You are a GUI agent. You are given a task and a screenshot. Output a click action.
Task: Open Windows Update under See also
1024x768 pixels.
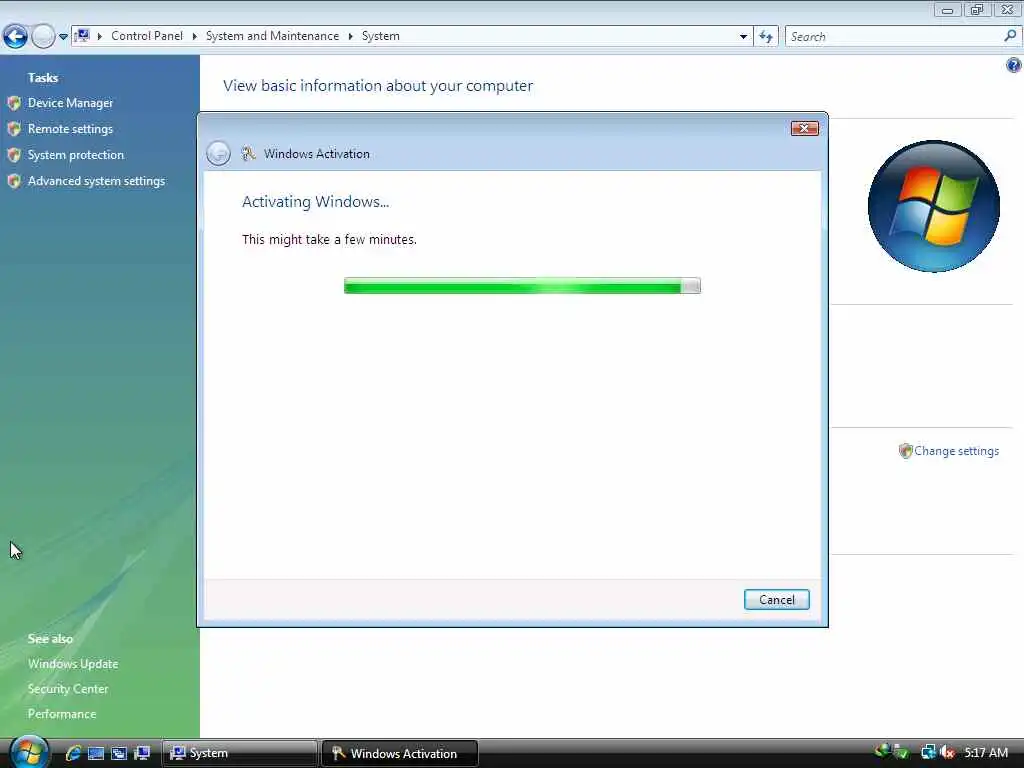pyautogui.click(x=73, y=664)
